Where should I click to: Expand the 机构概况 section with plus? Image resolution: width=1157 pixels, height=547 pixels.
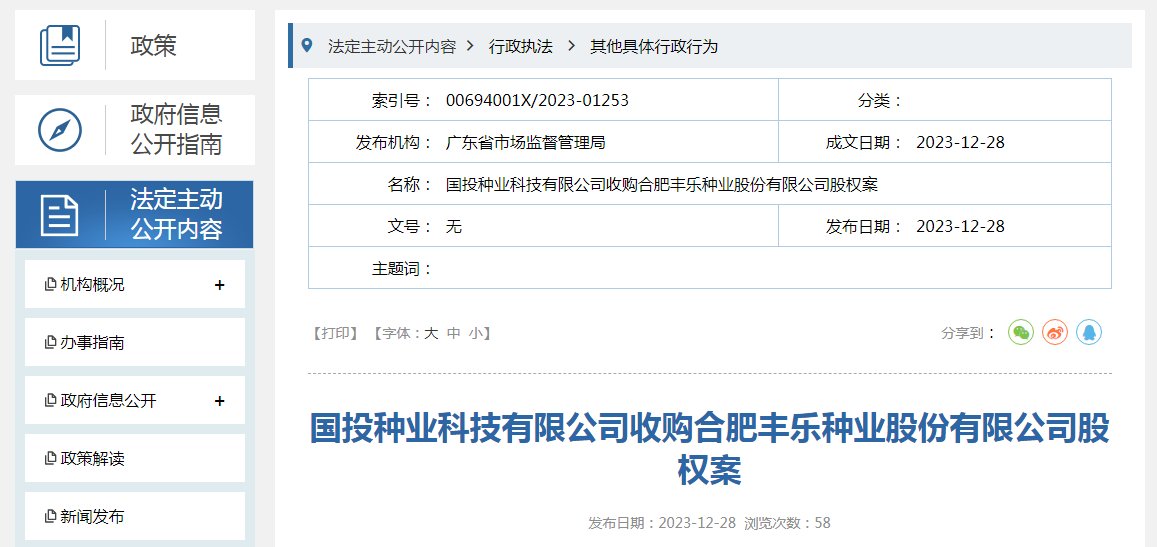pyautogui.click(x=219, y=285)
